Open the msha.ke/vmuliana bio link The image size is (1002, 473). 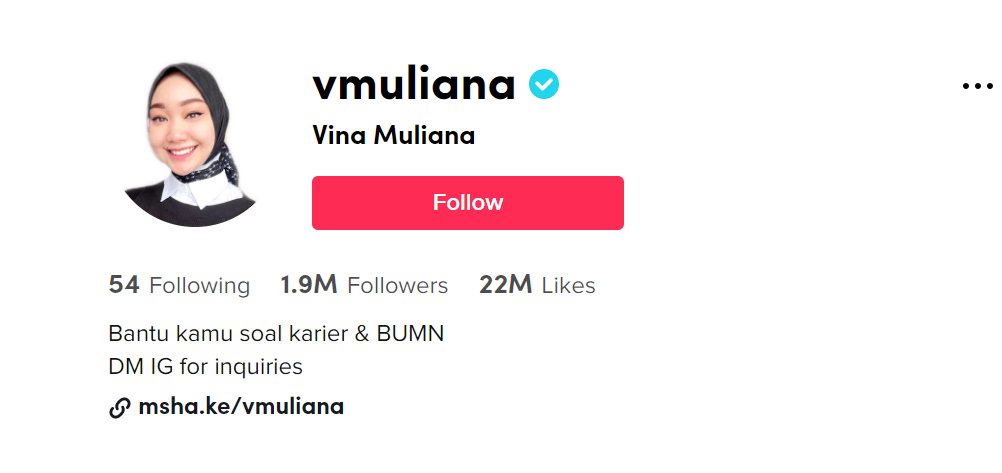click(x=241, y=407)
